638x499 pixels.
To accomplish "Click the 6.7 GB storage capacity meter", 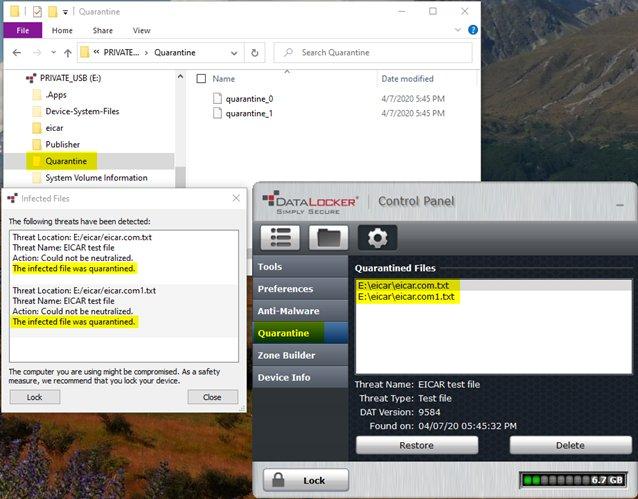I will coord(569,480).
